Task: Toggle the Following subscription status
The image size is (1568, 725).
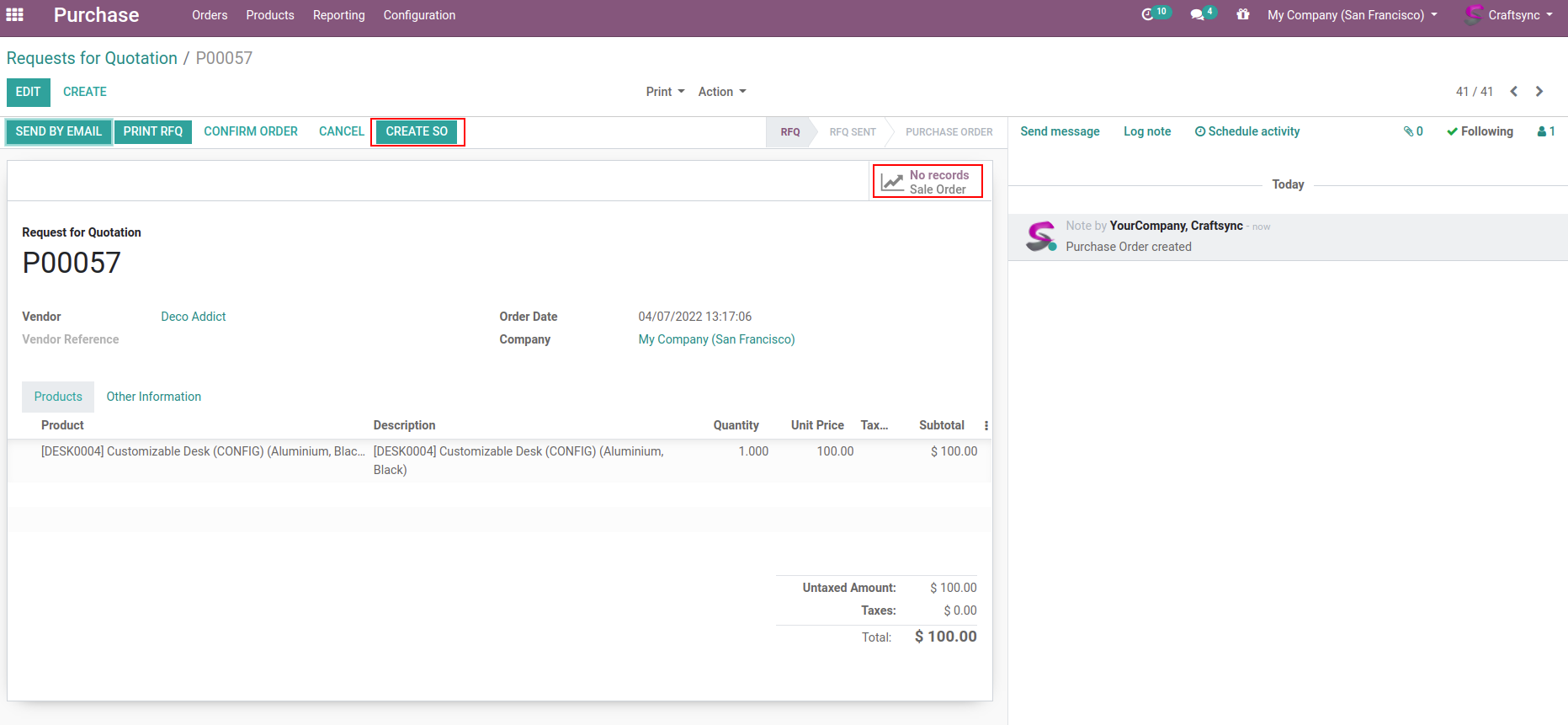Action: click(x=1480, y=131)
